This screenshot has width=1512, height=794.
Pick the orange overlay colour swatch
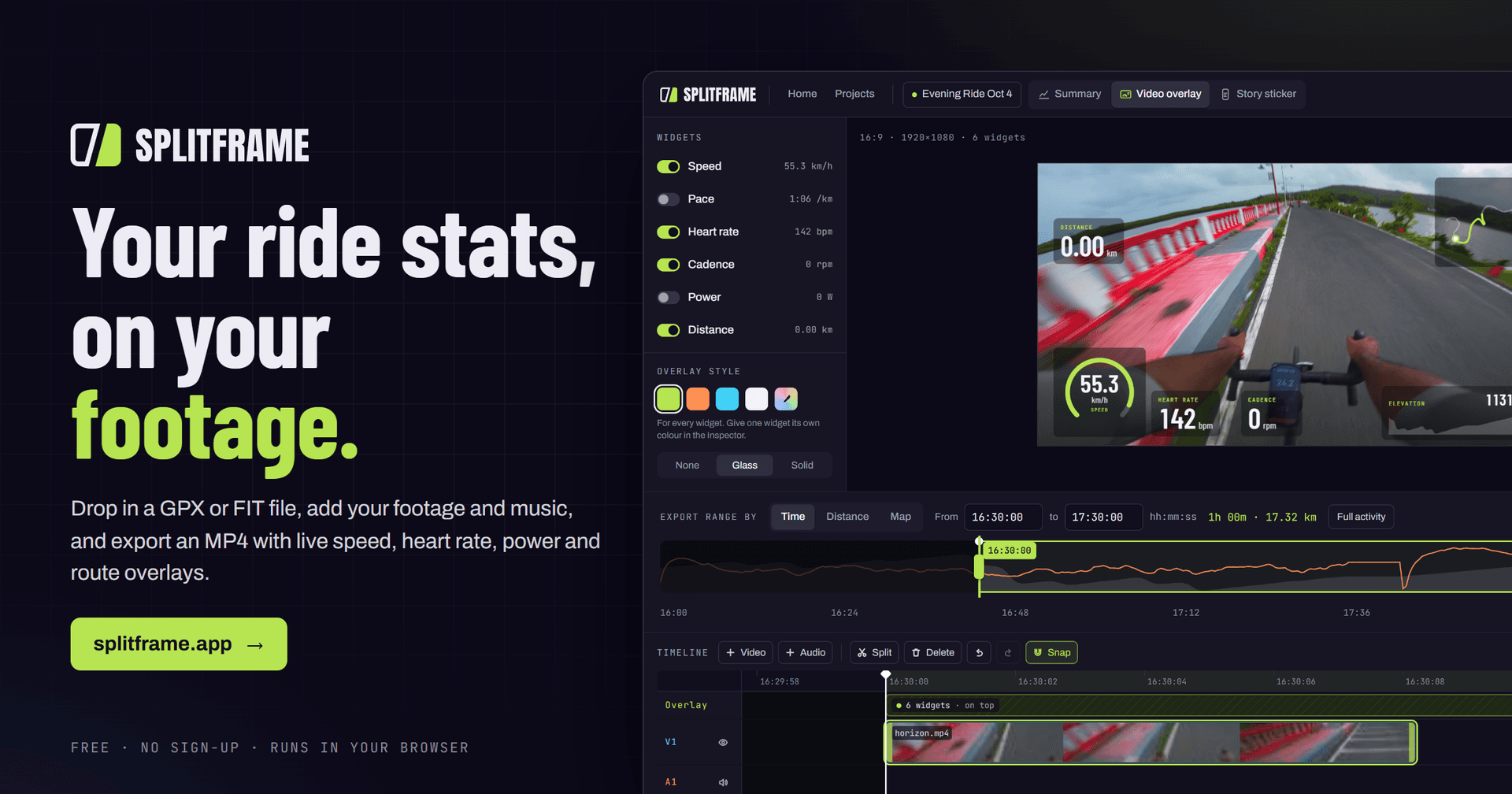click(698, 399)
